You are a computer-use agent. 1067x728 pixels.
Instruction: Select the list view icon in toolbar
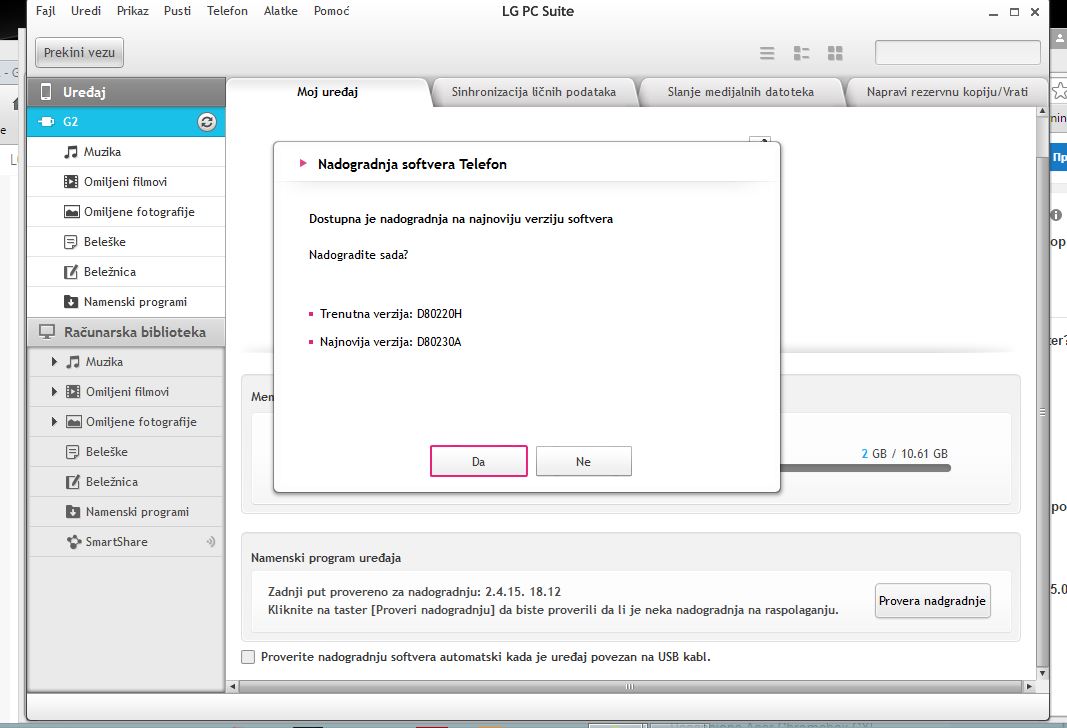(767, 53)
